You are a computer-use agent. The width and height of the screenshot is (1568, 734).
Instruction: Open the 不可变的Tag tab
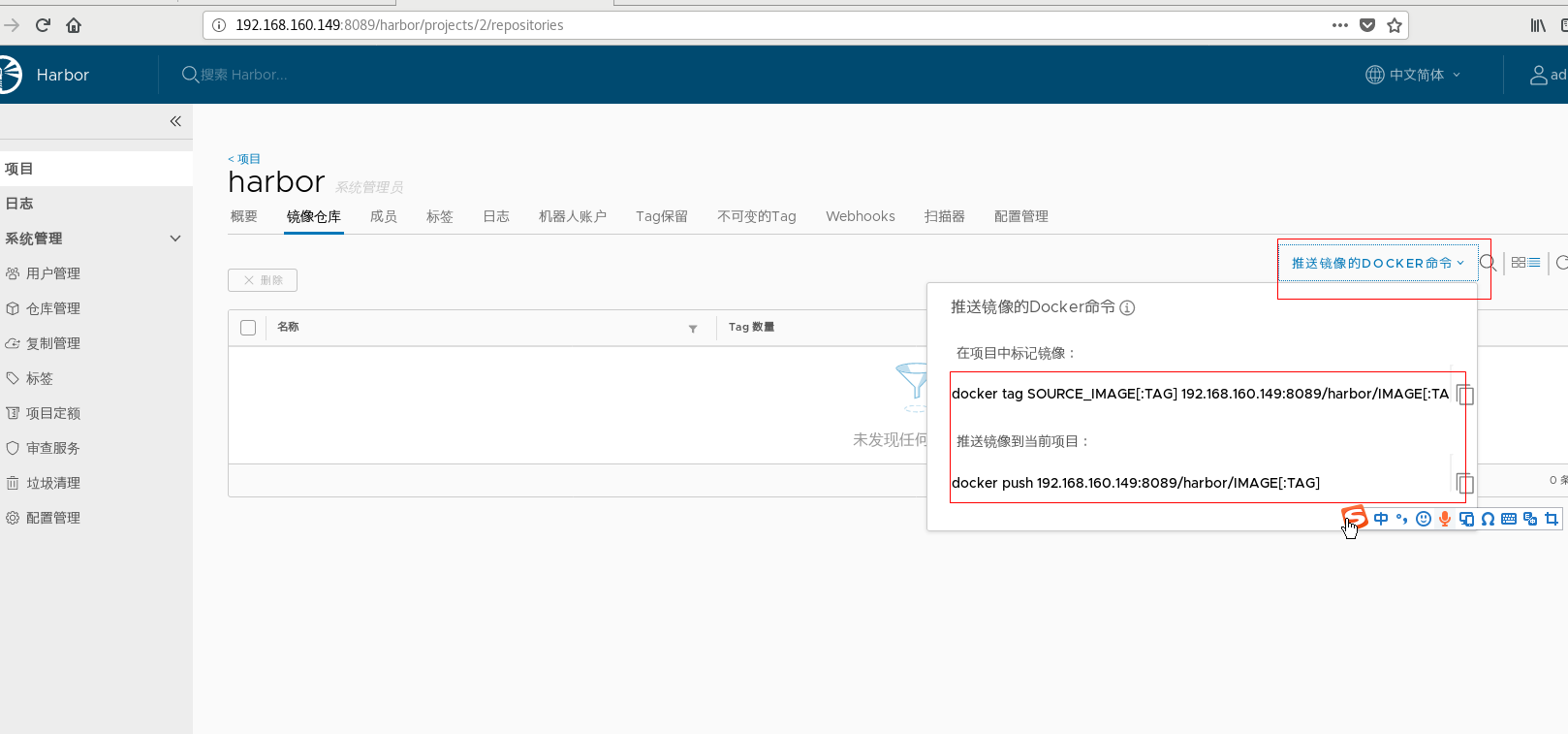click(x=757, y=216)
